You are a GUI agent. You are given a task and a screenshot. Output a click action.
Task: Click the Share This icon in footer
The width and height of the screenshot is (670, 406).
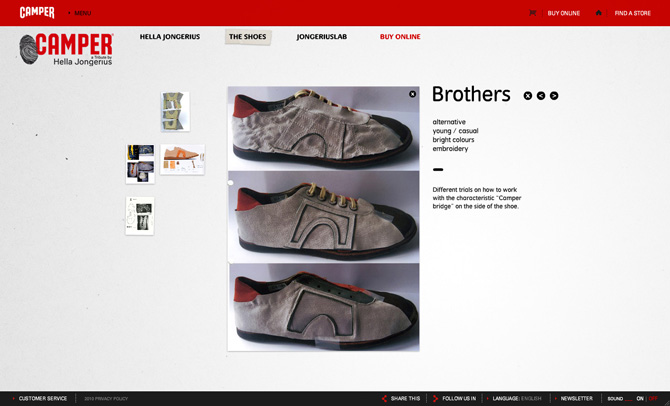tap(384, 398)
